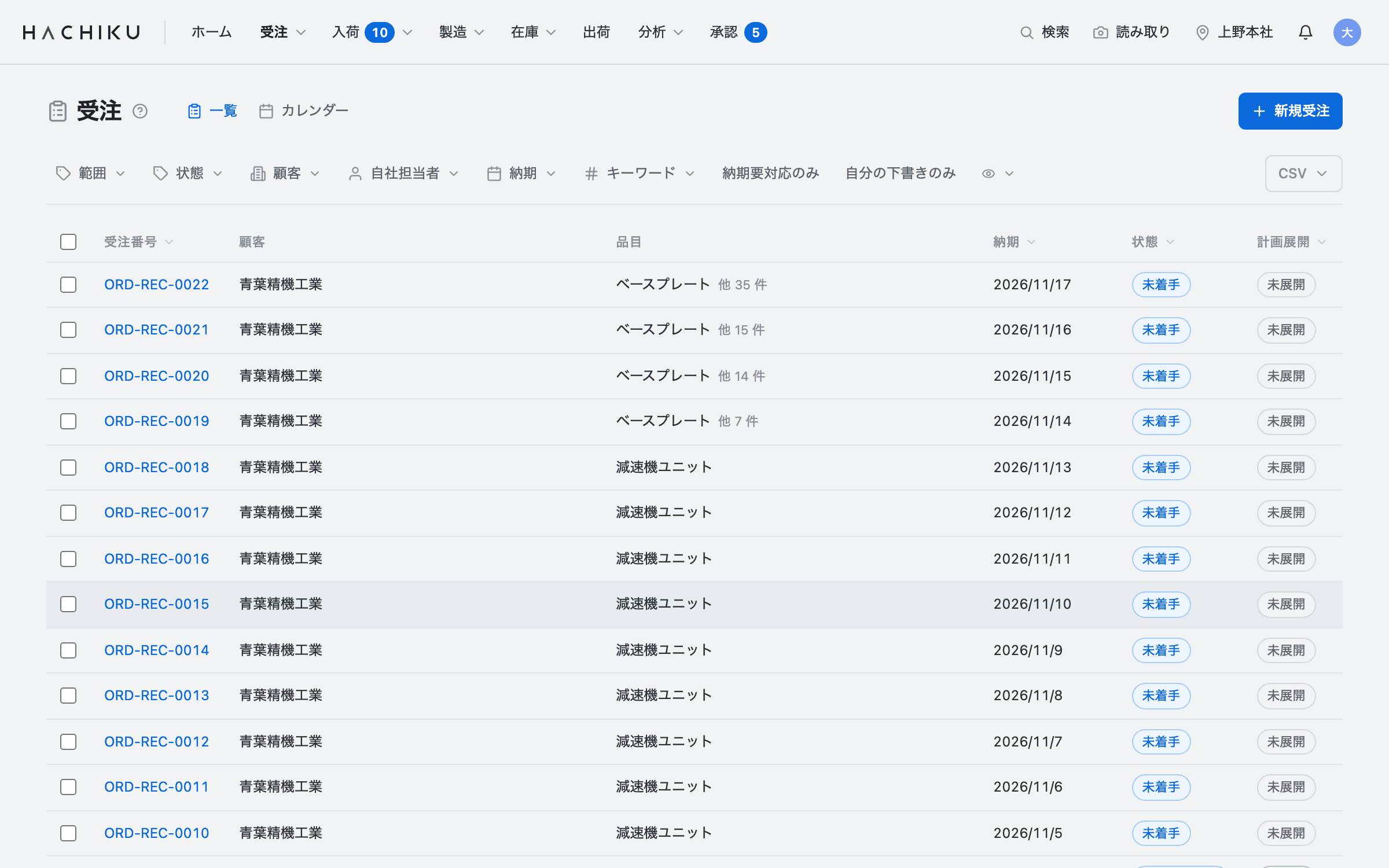
Task: Open the 出荷 menu
Action: 596,32
